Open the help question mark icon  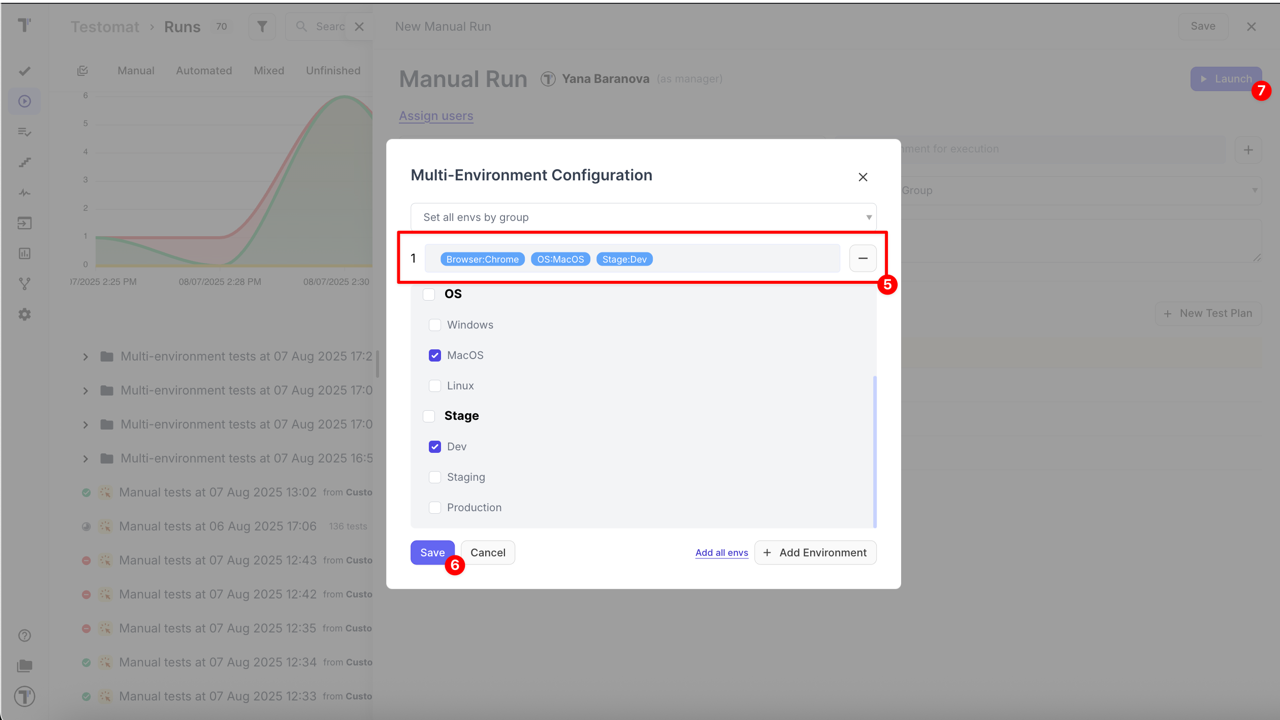pos(25,635)
